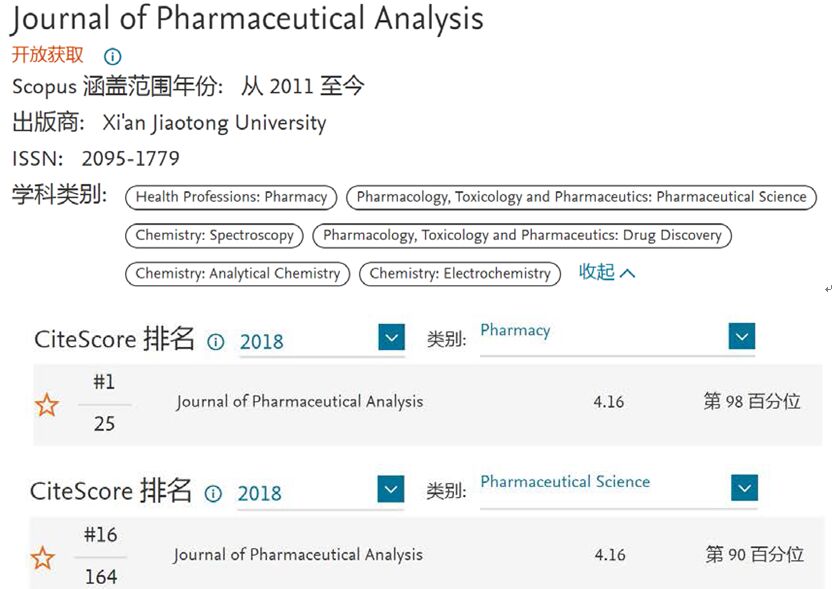Collapse categories with the 收起 chevron
This screenshot has height=589, width=838.
[607, 273]
